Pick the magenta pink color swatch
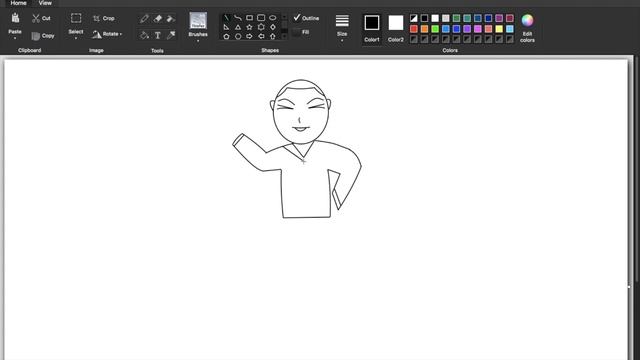 point(478,29)
